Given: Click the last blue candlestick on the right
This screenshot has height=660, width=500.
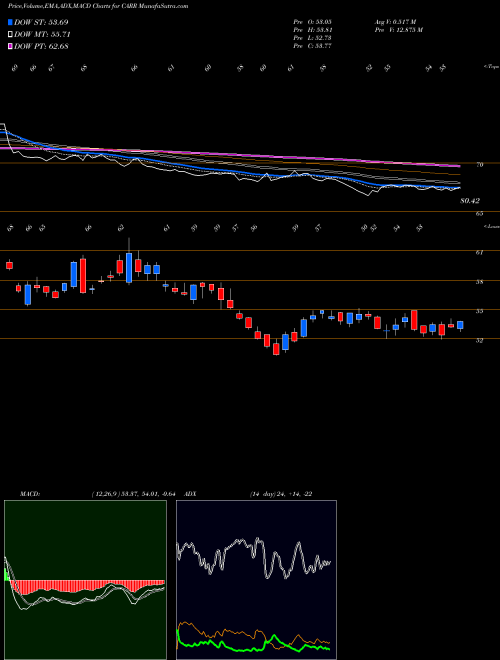Looking at the screenshot, I should coord(460,325).
